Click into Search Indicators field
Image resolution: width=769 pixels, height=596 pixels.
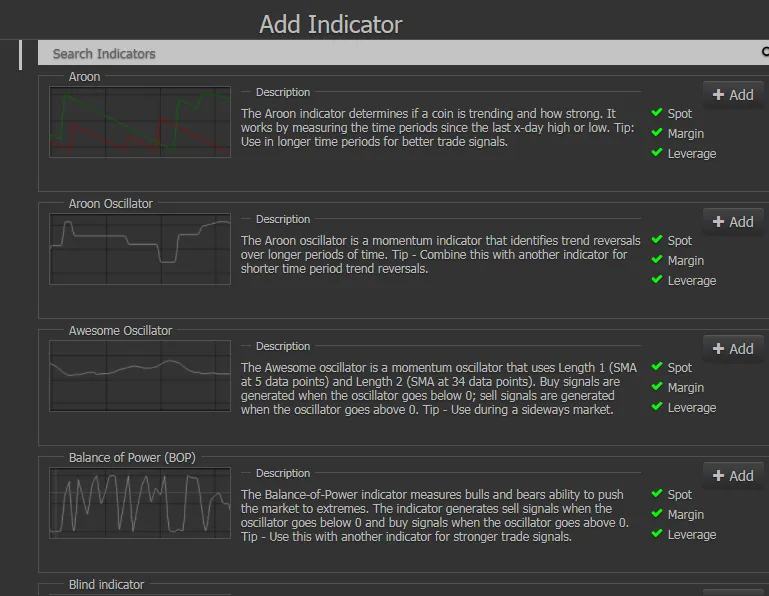pos(398,53)
